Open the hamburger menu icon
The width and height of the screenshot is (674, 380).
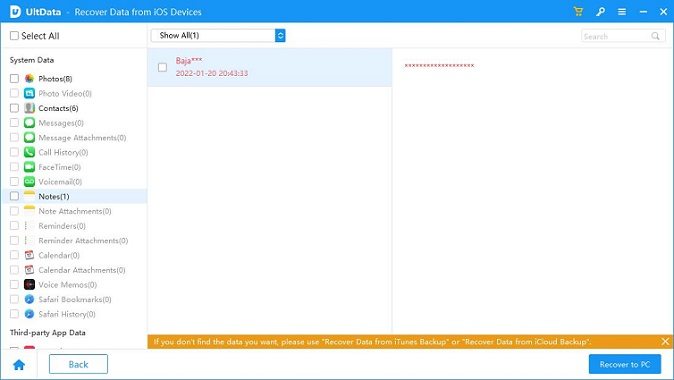(622, 12)
